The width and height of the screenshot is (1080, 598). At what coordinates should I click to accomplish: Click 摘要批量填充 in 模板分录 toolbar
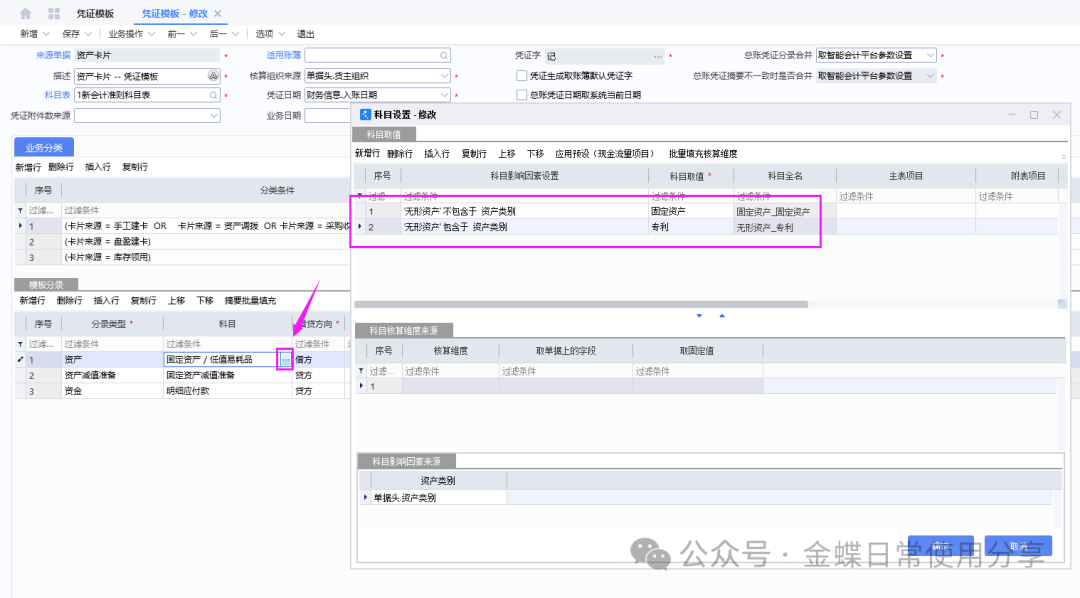(x=250, y=300)
